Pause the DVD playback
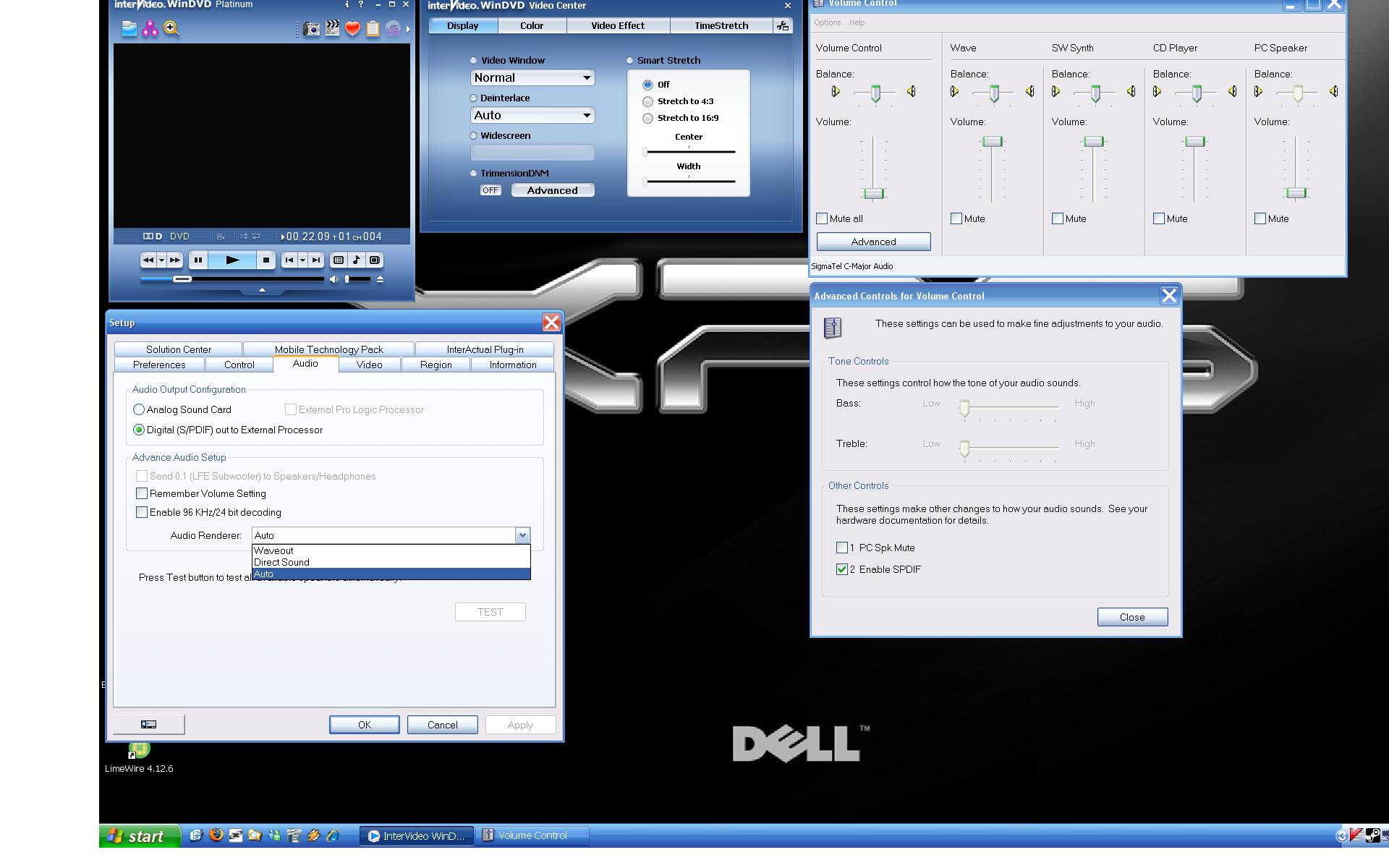 (197, 260)
